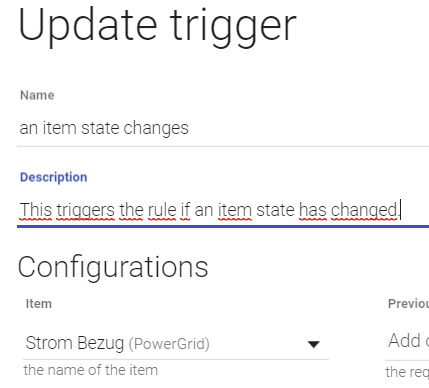
Task: Open the Item dropdown arrow
Action: 313,344
